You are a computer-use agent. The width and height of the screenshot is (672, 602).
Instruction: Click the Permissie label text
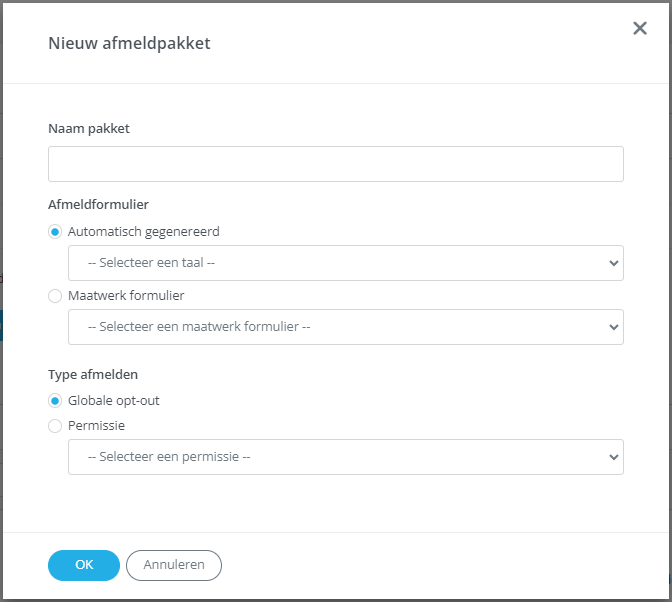coord(96,426)
